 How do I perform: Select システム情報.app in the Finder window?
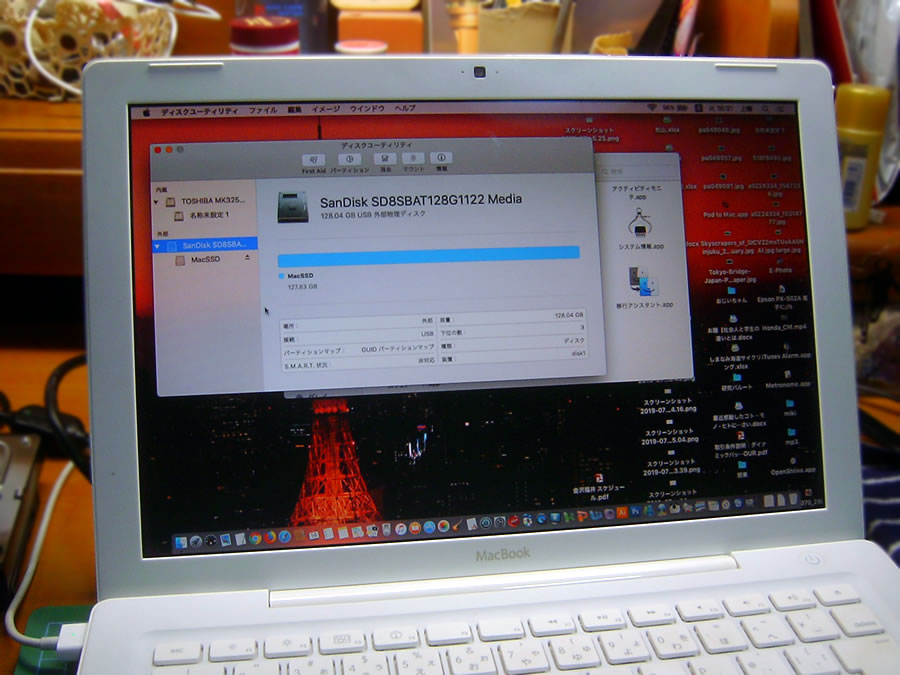click(641, 230)
